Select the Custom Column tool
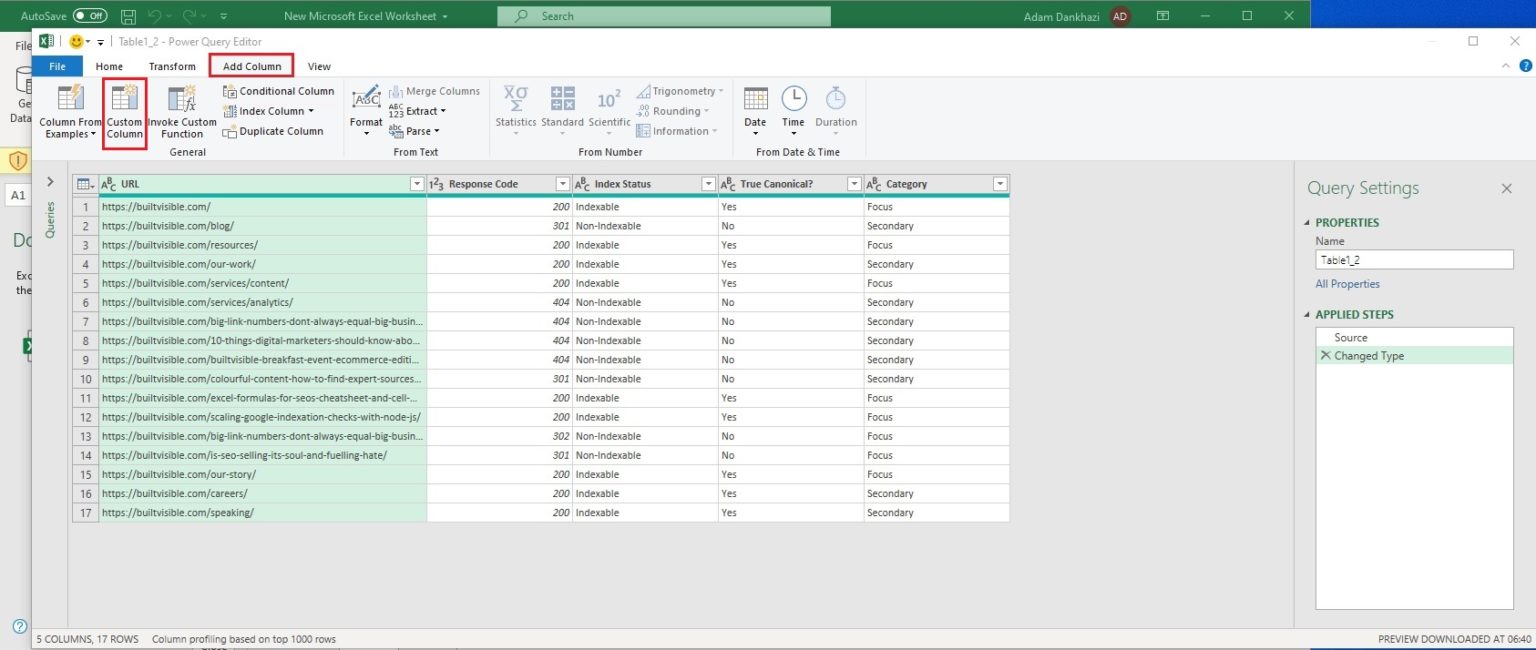Screen dimensions: 1536x650 pyautogui.click(x=125, y=110)
